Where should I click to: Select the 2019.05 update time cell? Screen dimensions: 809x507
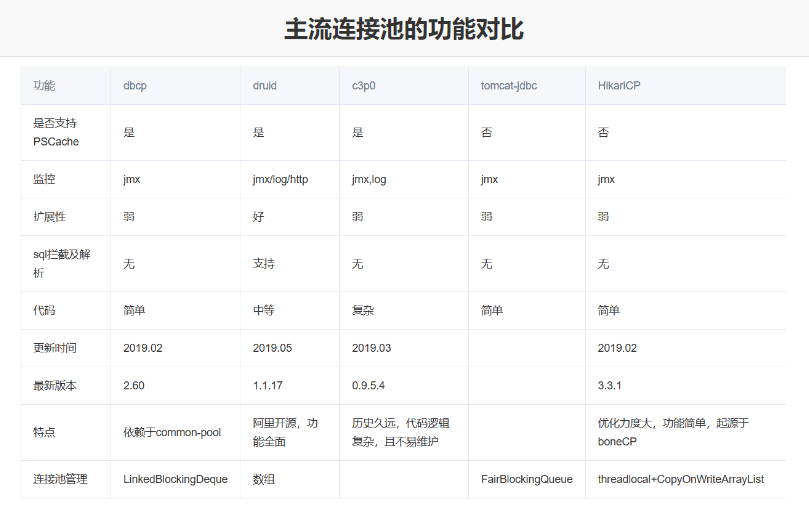[272, 348]
